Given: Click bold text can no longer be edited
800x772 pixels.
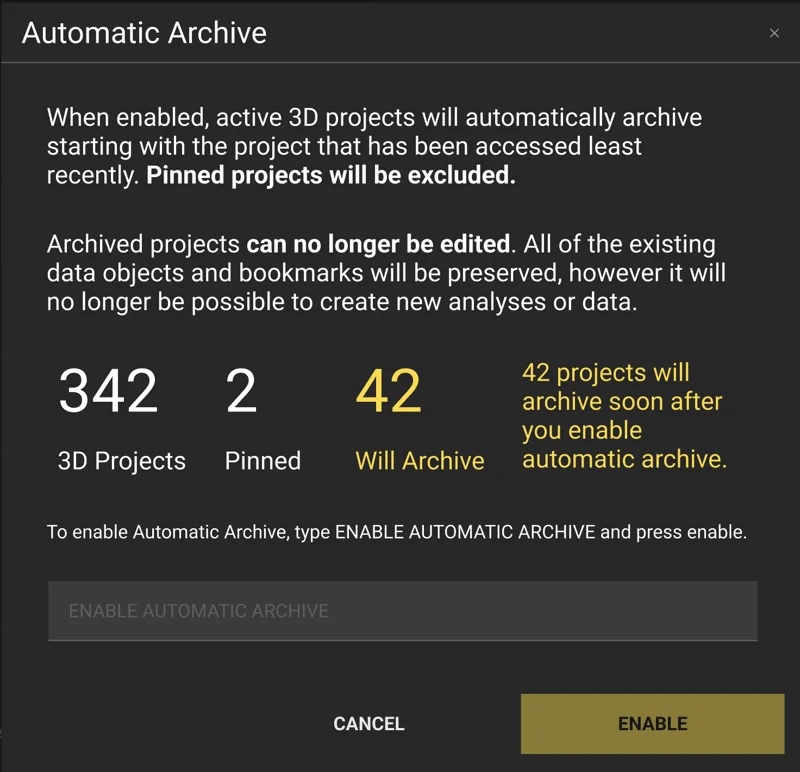Looking at the screenshot, I should tap(378, 244).
